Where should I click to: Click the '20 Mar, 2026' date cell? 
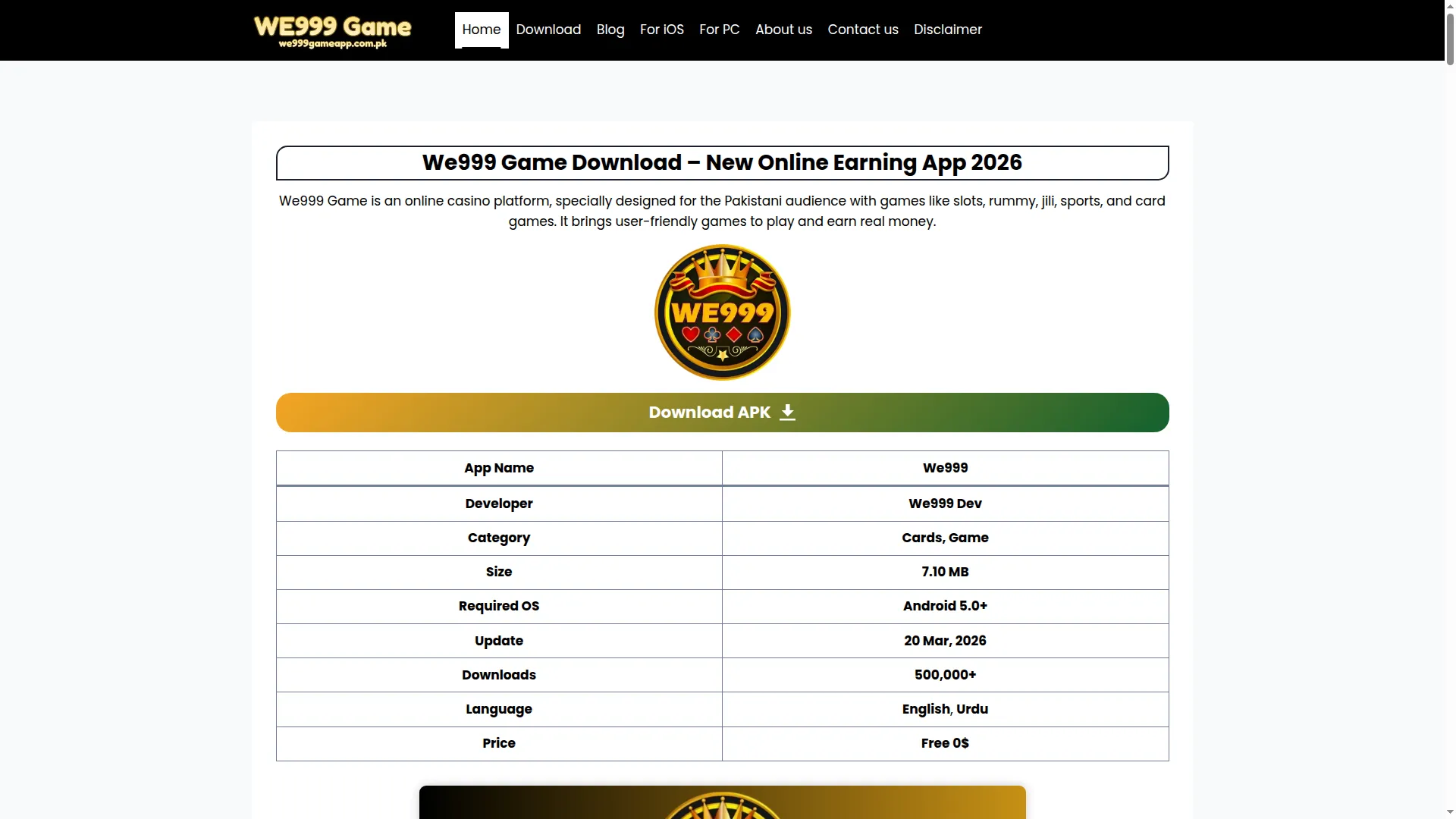click(945, 641)
